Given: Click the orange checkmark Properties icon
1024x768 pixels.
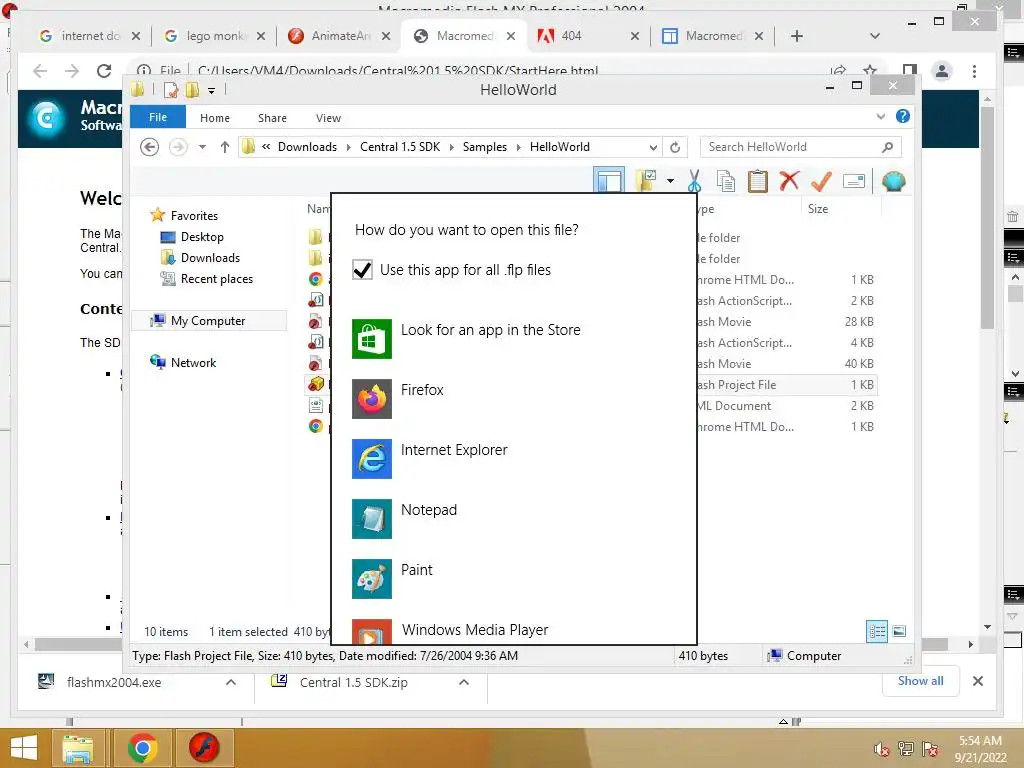Looking at the screenshot, I should 821,181.
